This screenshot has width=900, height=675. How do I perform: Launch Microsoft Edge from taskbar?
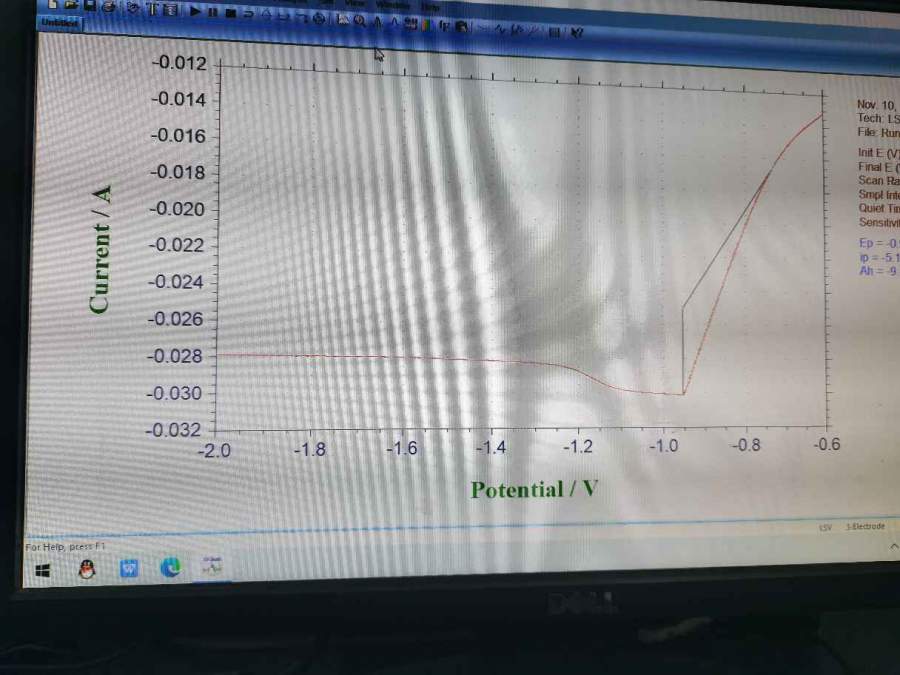coord(171,568)
